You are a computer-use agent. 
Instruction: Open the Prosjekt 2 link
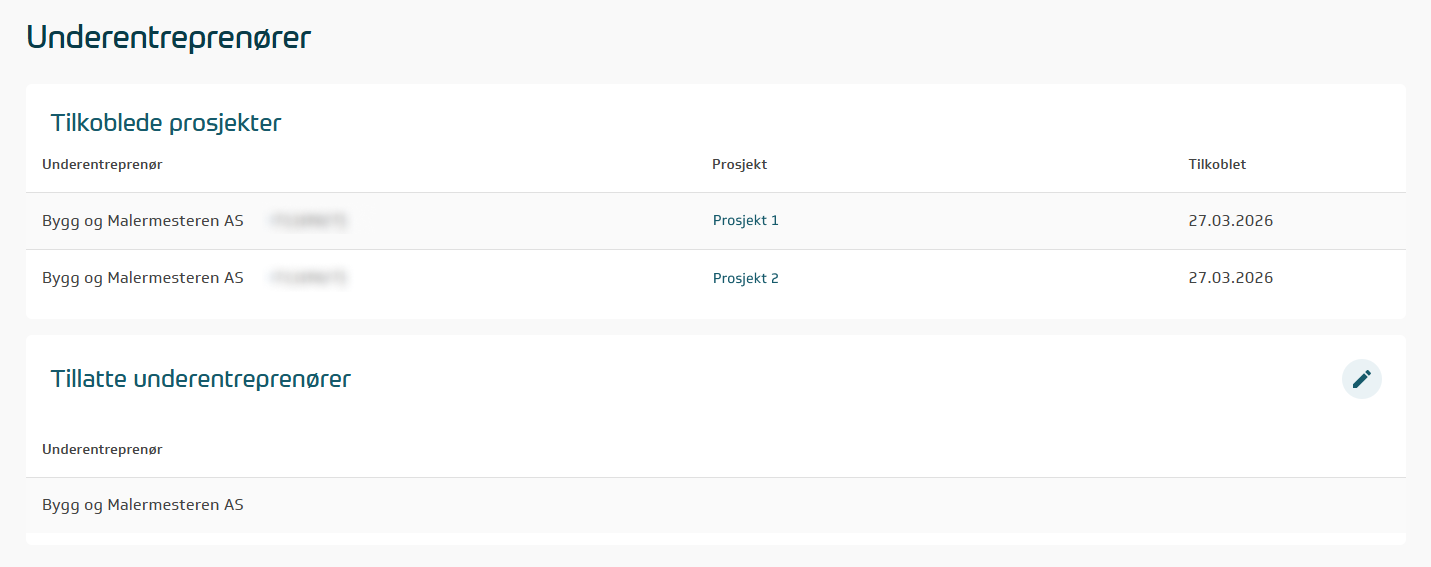coord(745,279)
